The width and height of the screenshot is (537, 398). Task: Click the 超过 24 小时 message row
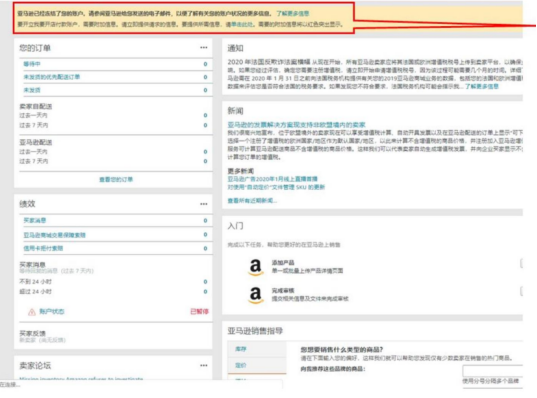pos(113,291)
